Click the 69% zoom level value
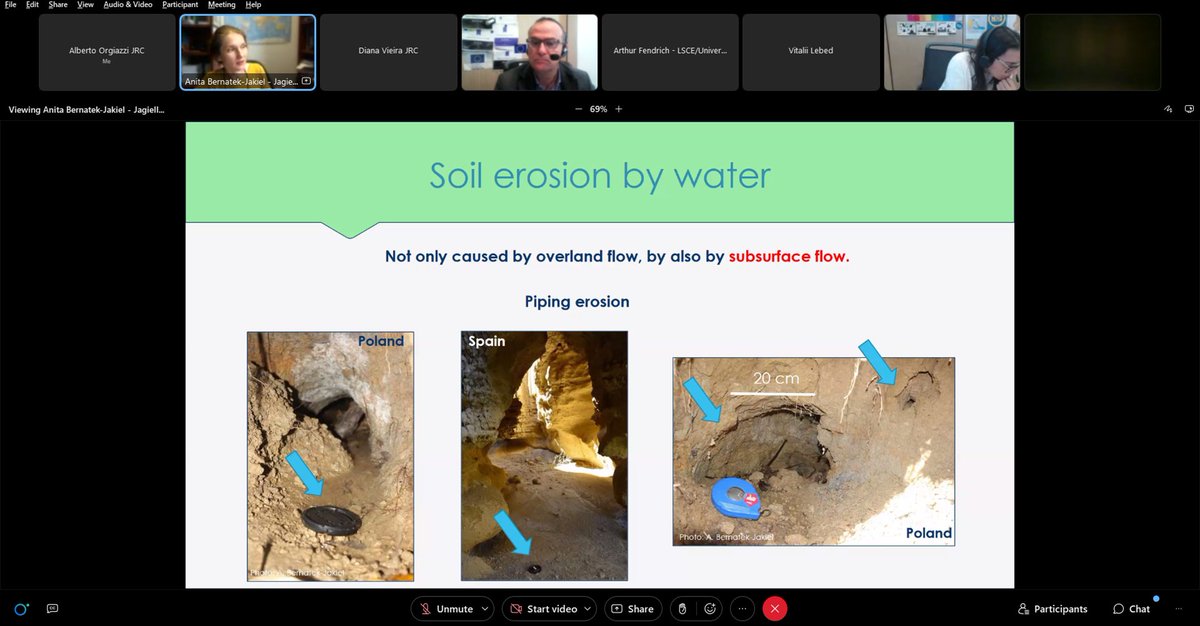This screenshot has width=1200, height=626. (598, 109)
